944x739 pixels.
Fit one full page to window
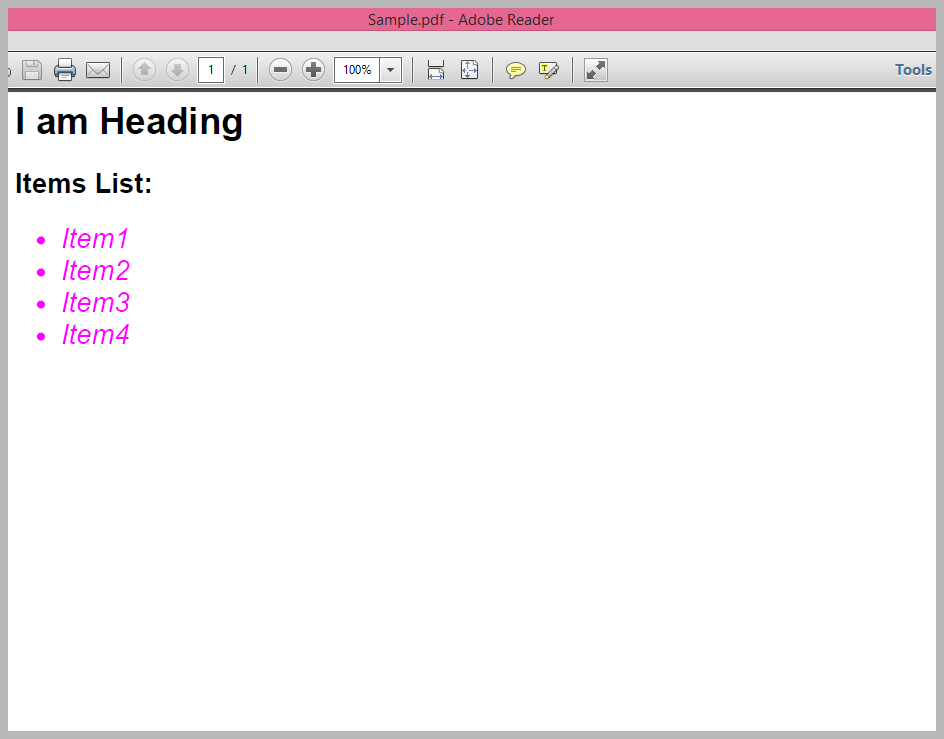point(469,70)
